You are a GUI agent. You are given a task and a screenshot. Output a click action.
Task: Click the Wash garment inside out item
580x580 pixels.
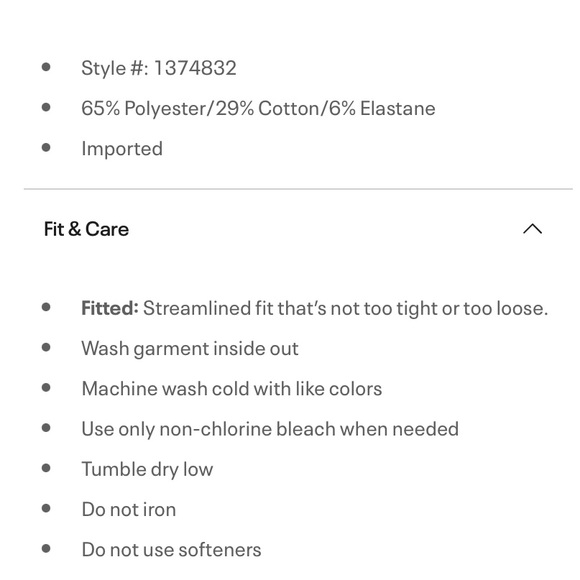click(x=190, y=348)
